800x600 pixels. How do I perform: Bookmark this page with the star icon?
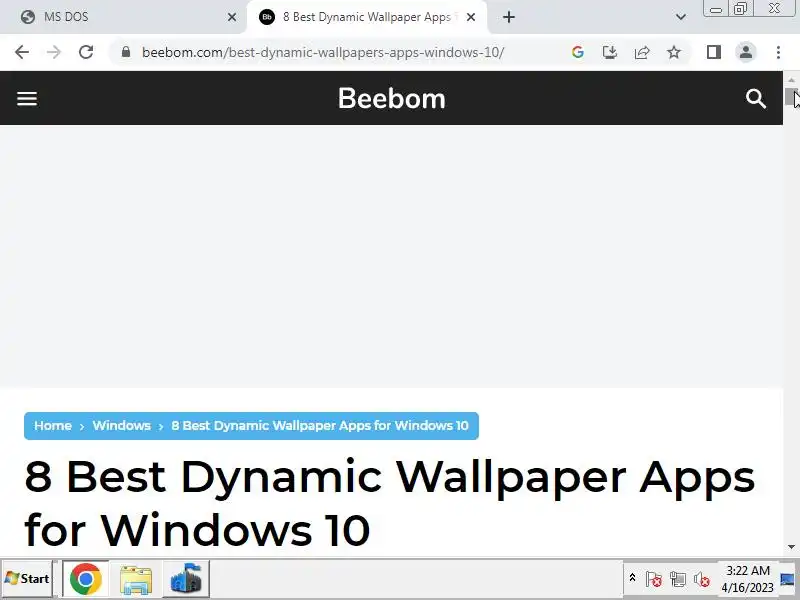point(674,52)
